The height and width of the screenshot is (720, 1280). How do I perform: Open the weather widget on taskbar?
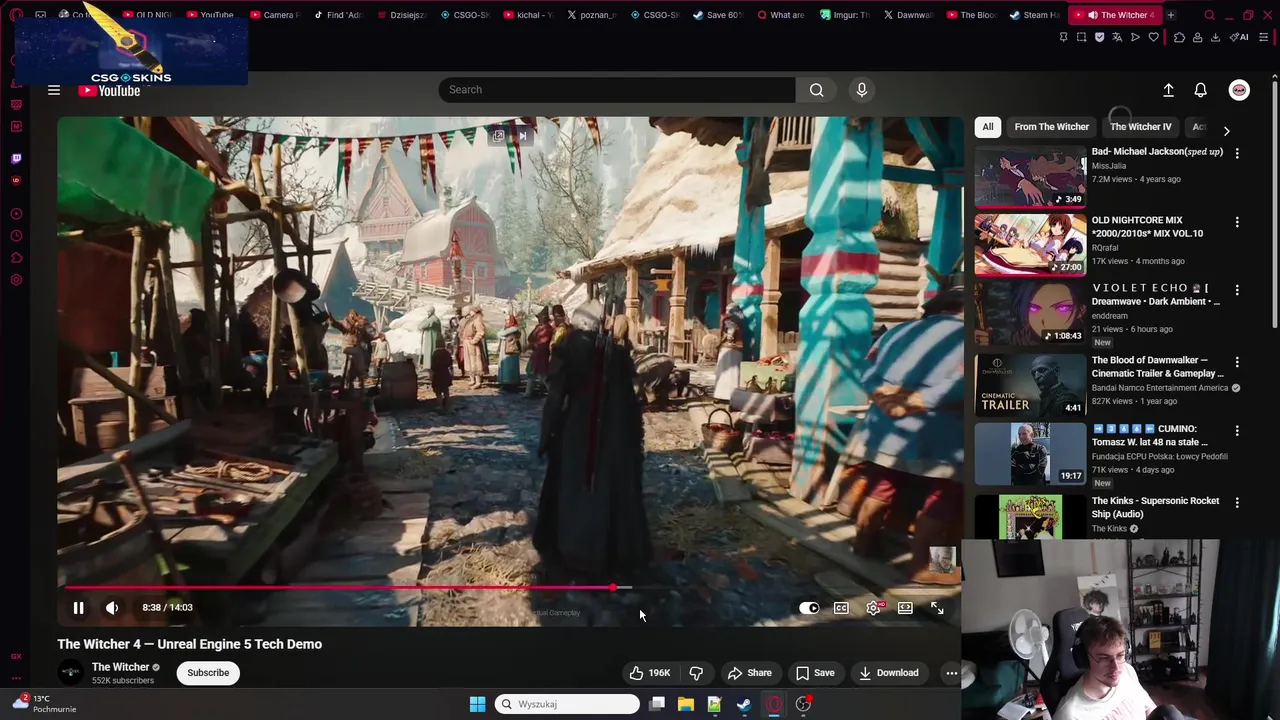click(43, 704)
